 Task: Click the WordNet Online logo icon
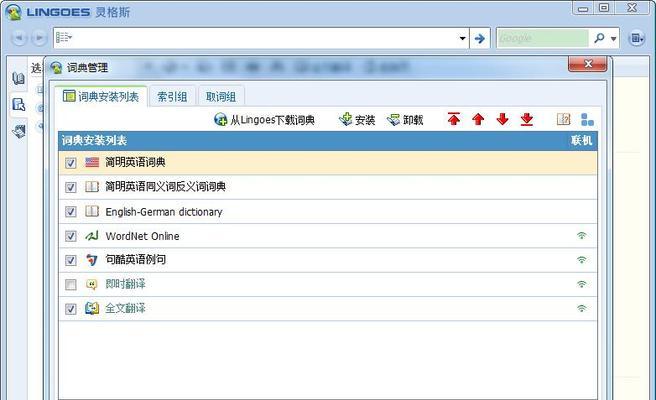click(92, 236)
